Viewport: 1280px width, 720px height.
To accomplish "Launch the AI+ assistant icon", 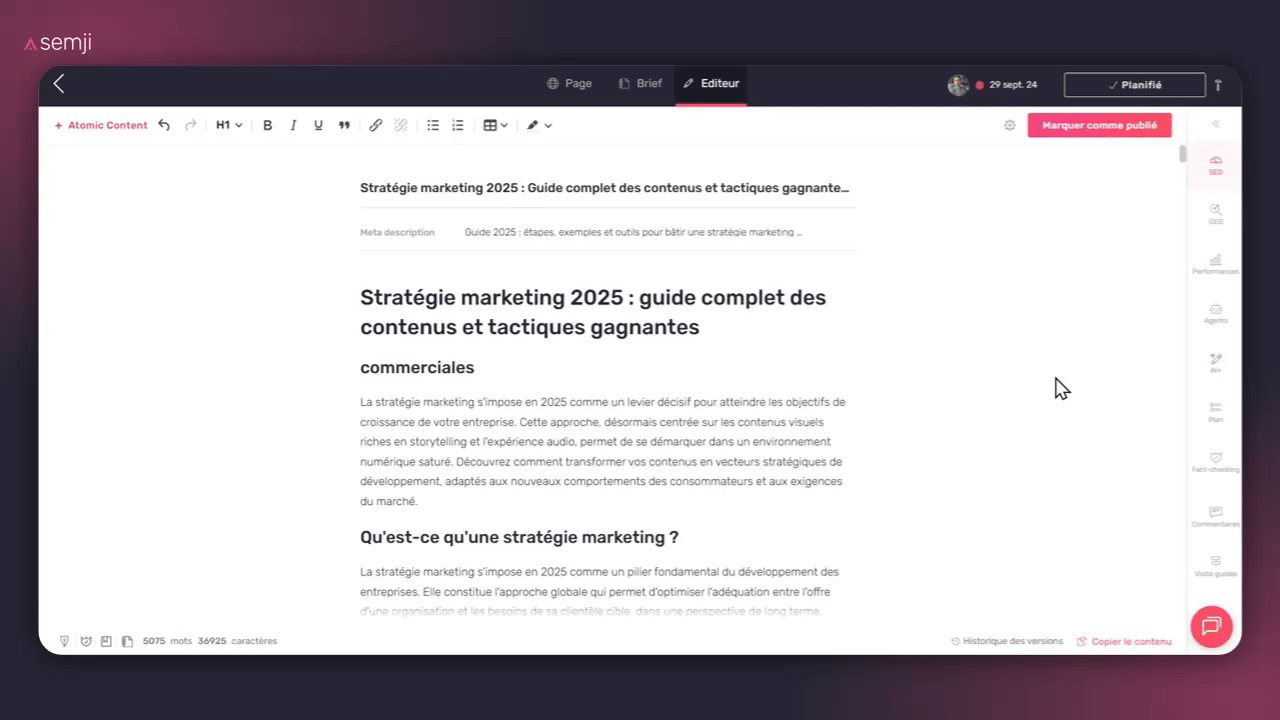I will click(x=1215, y=362).
